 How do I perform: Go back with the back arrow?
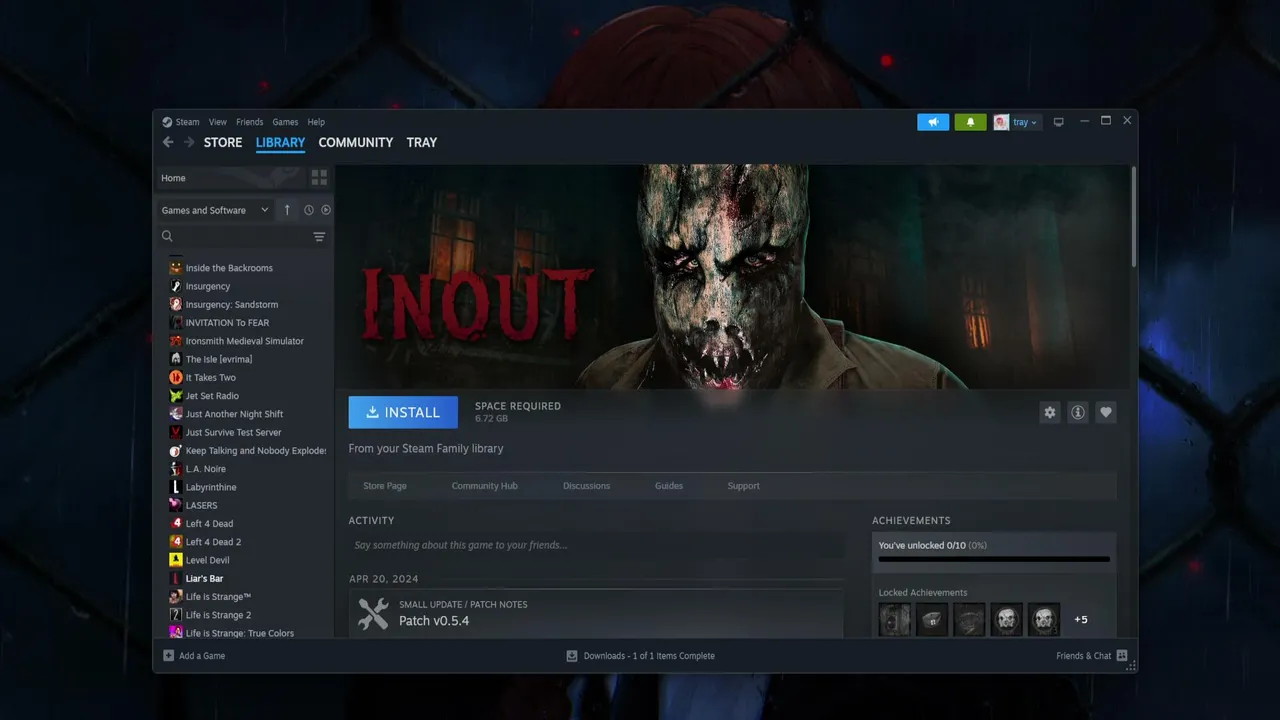click(168, 142)
